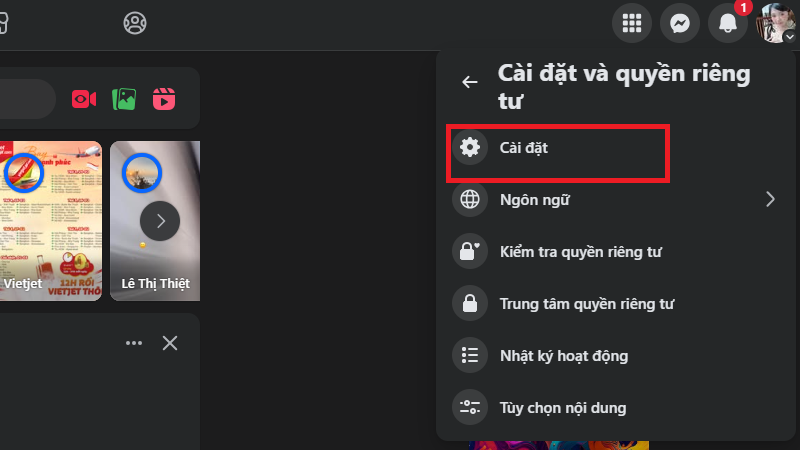This screenshot has width=800, height=450.
Task: Add photo or video using green icon
Action: (124, 99)
